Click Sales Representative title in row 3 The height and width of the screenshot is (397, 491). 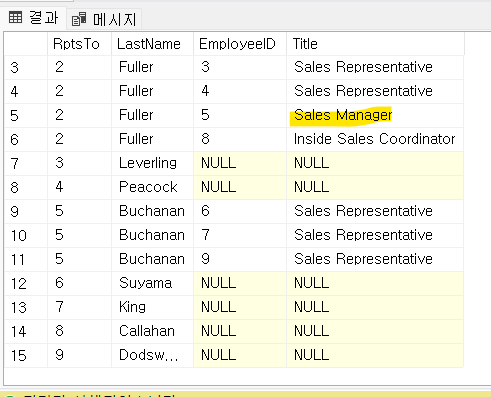pos(375,67)
